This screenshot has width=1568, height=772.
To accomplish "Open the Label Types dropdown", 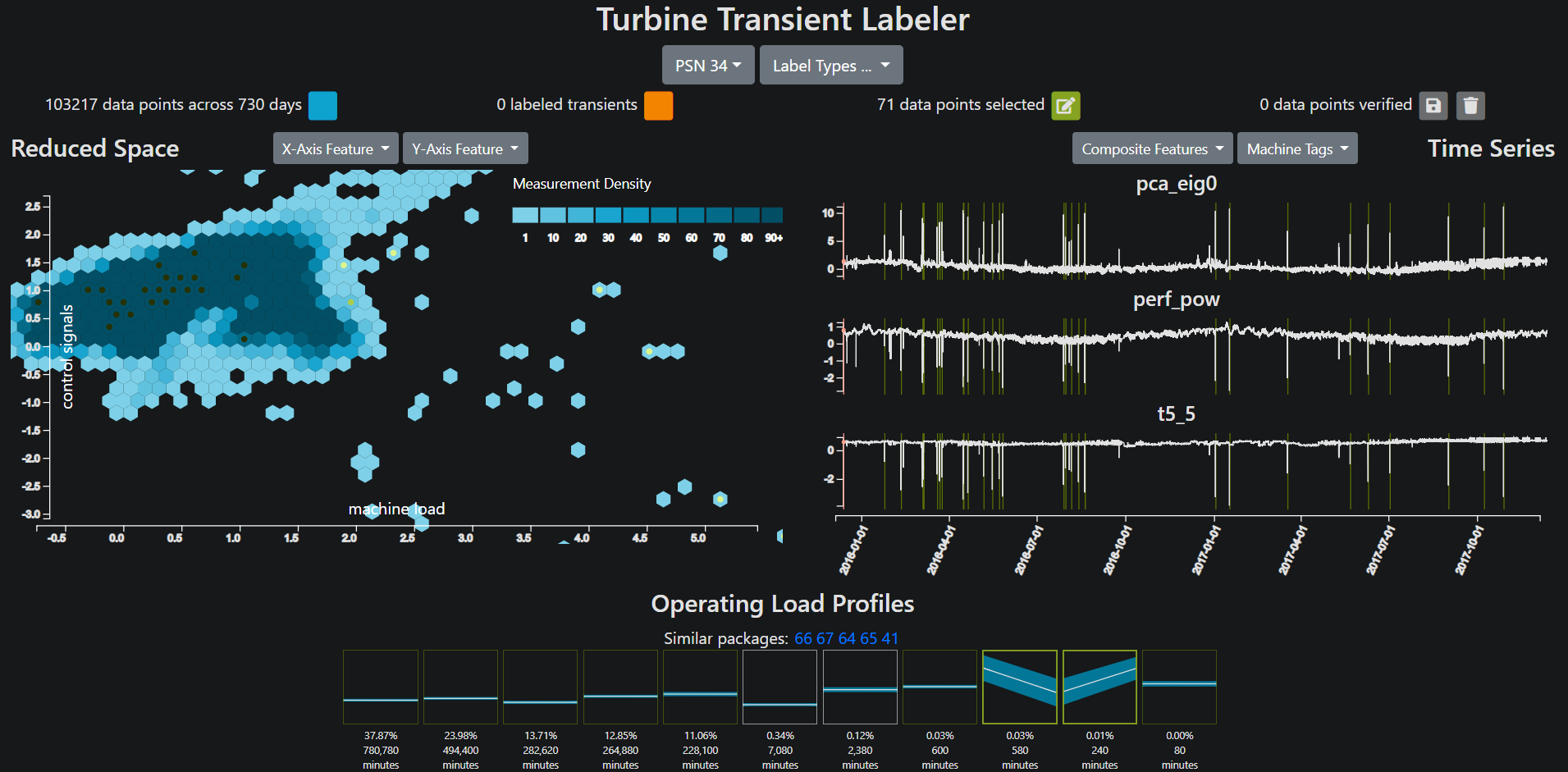I will point(831,65).
